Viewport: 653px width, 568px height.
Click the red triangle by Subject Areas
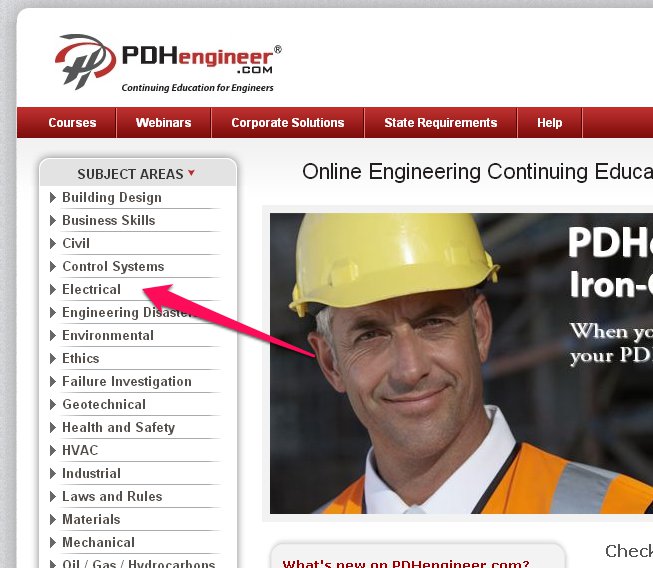coord(191,172)
